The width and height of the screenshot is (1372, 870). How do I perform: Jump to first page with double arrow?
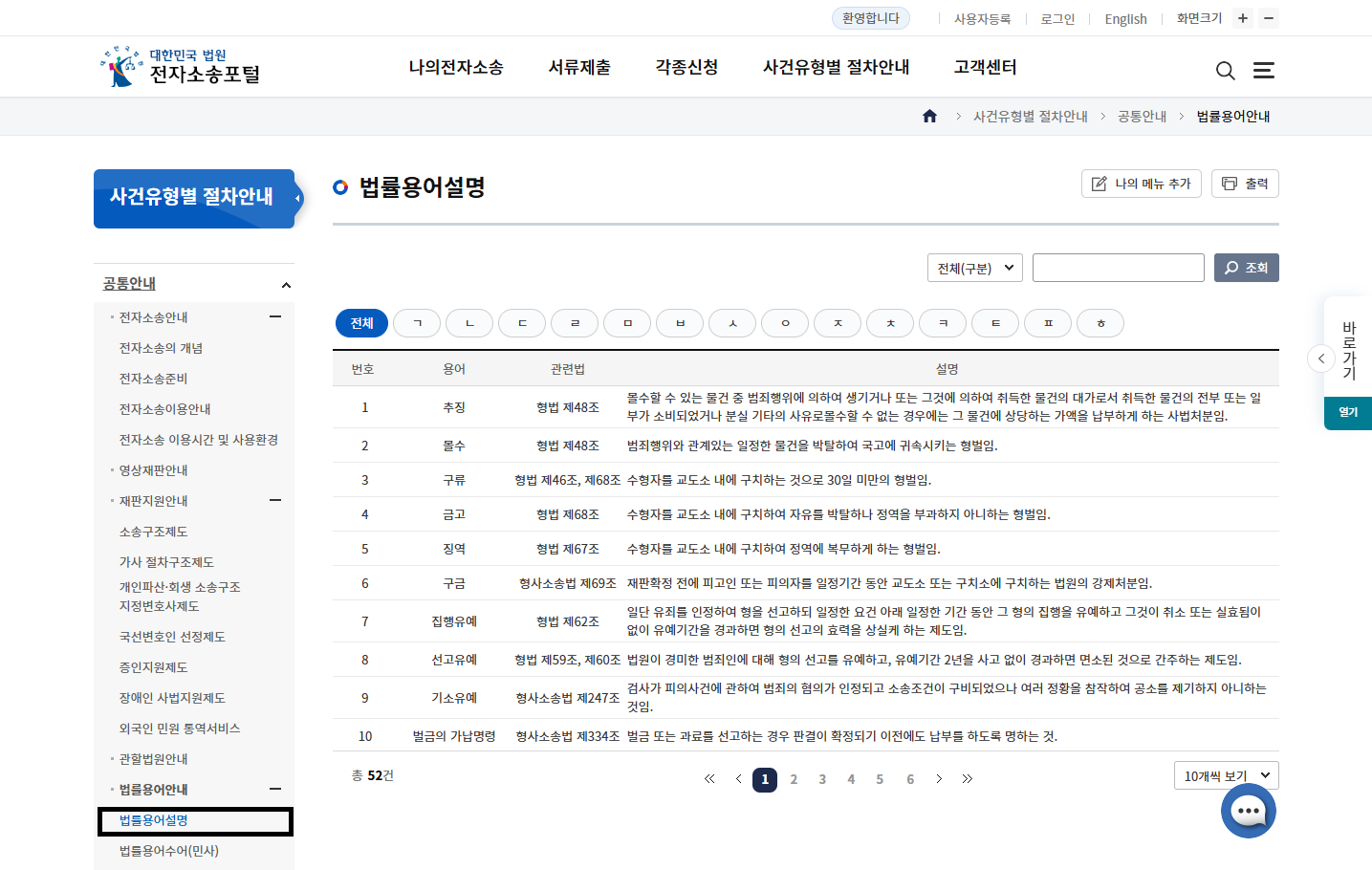(x=709, y=779)
